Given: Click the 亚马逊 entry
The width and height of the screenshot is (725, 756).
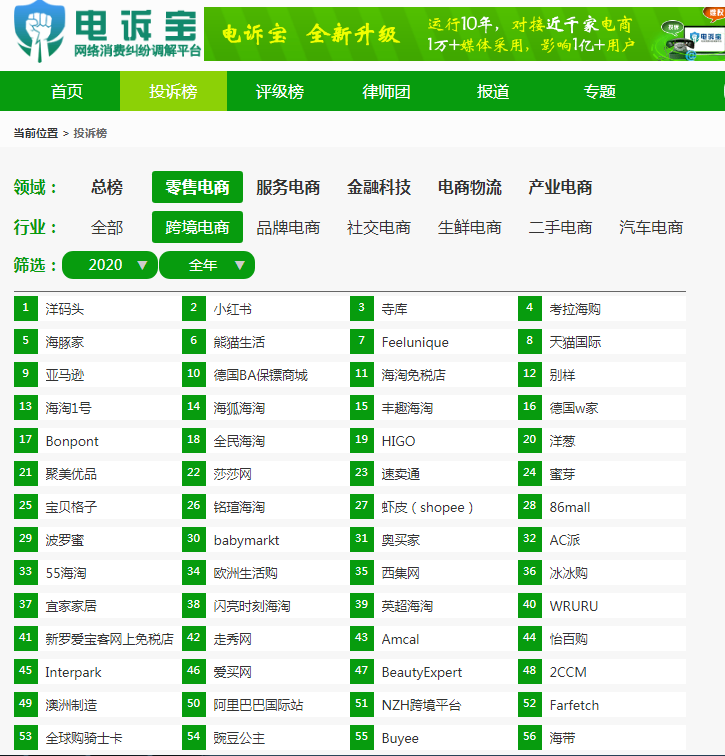Looking at the screenshot, I should pyautogui.click(x=65, y=375).
